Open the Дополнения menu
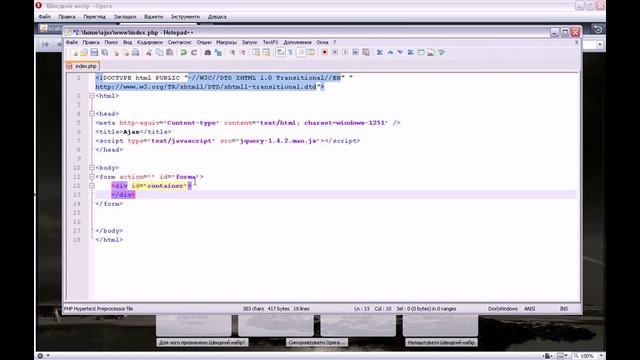 (x=297, y=42)
